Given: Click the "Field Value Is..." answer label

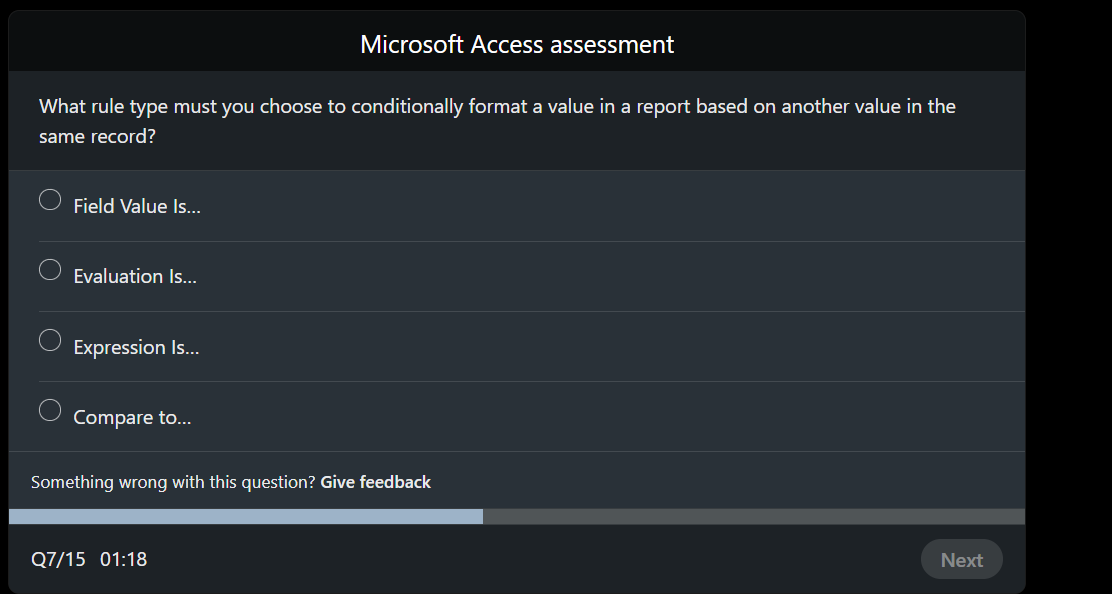Looking at the screenshot, I should click(137, 206).
